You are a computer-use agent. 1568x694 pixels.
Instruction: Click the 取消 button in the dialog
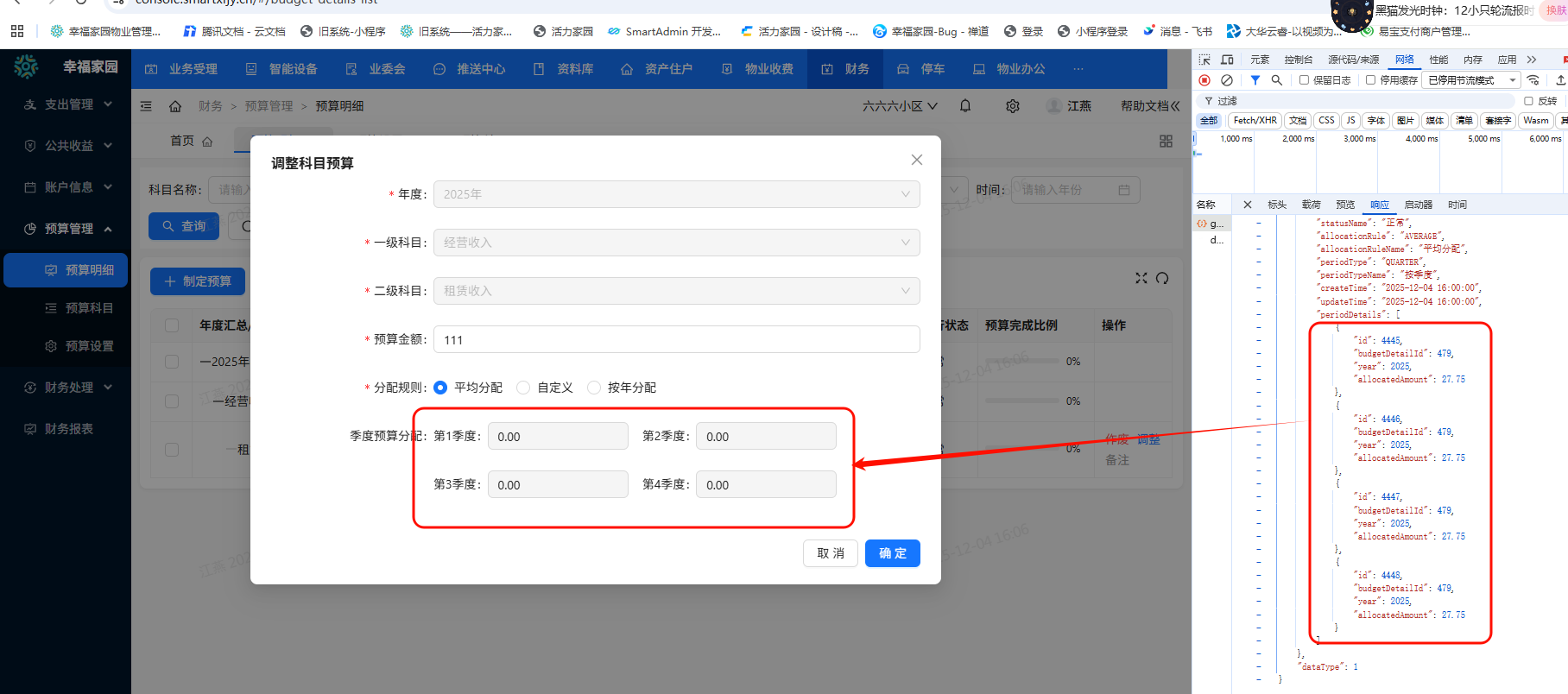(830, 553)
